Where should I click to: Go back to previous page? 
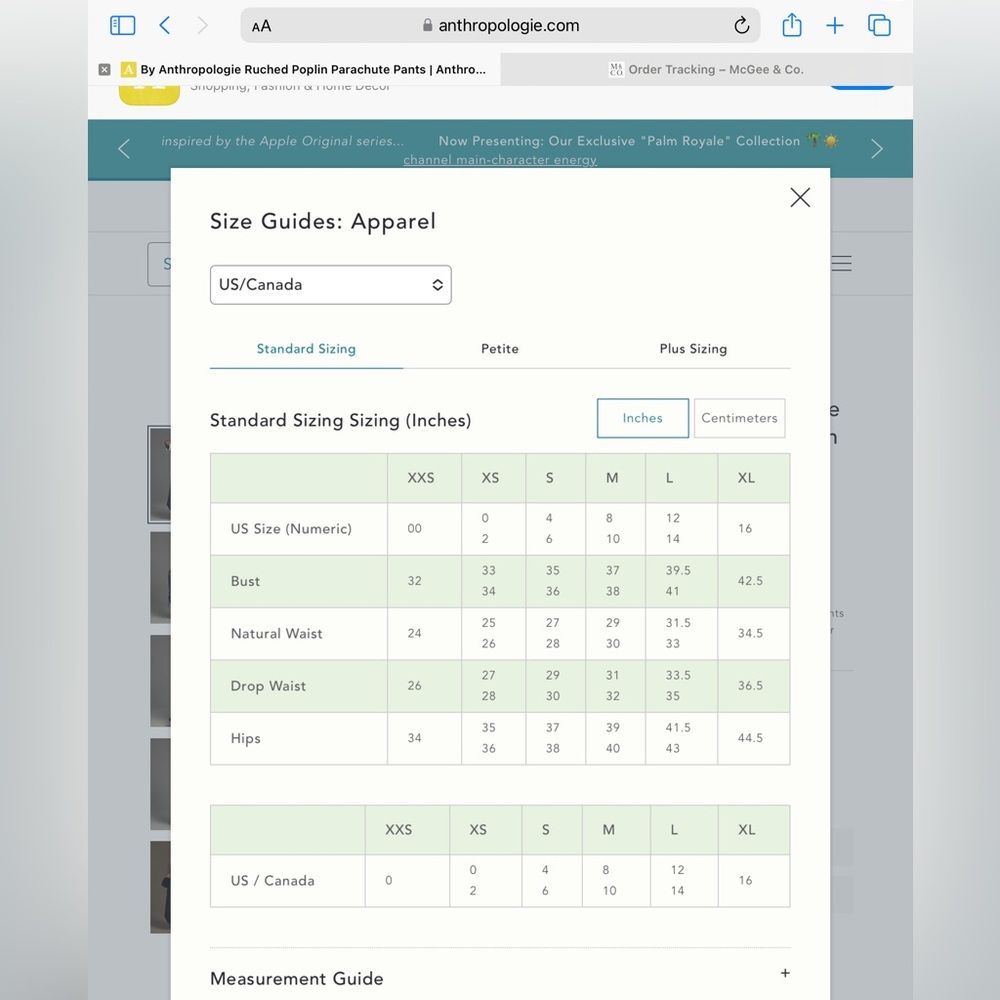pos(165,26)
